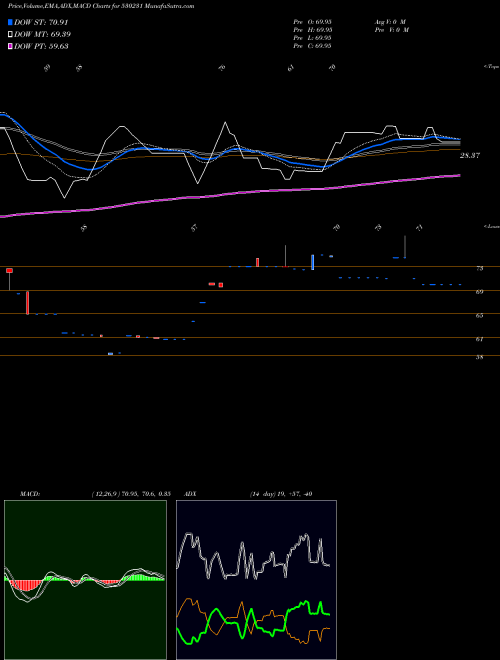Viewport: 500px width, 660px height.
Task: Open the dark blue ADX indicator chart panel
Action: tap(256, 580)
